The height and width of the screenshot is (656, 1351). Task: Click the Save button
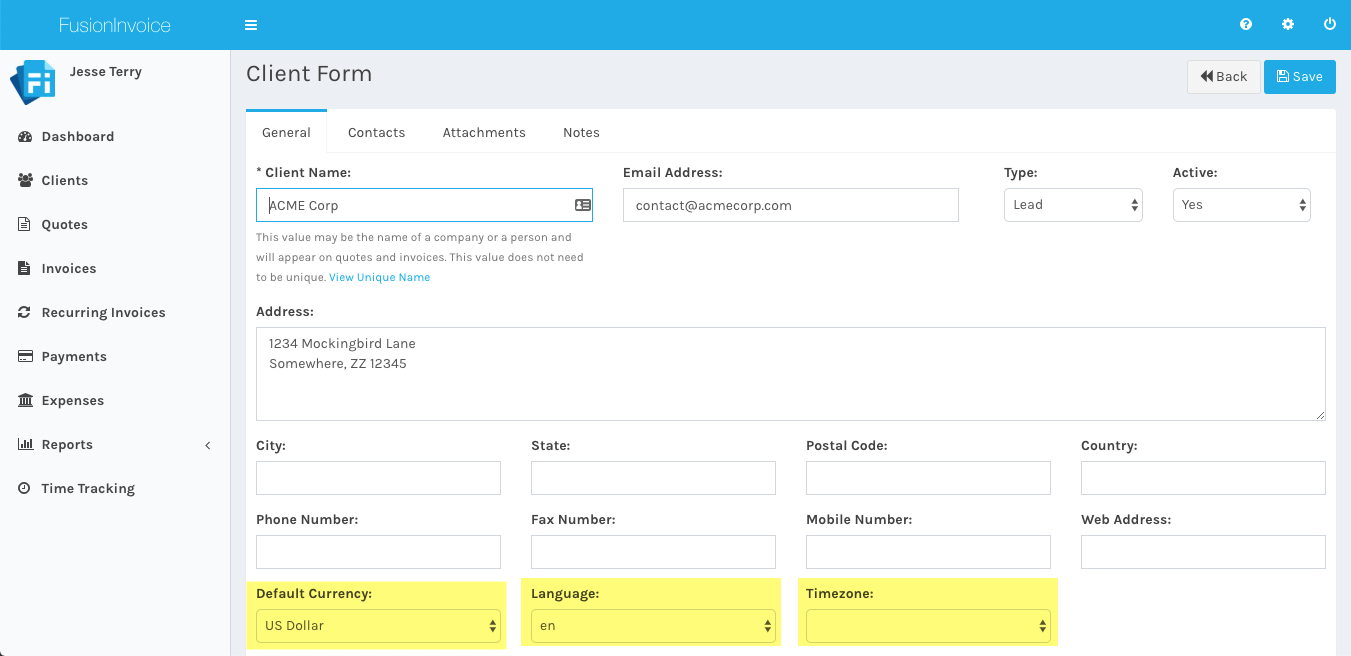tap(1299, 77)
